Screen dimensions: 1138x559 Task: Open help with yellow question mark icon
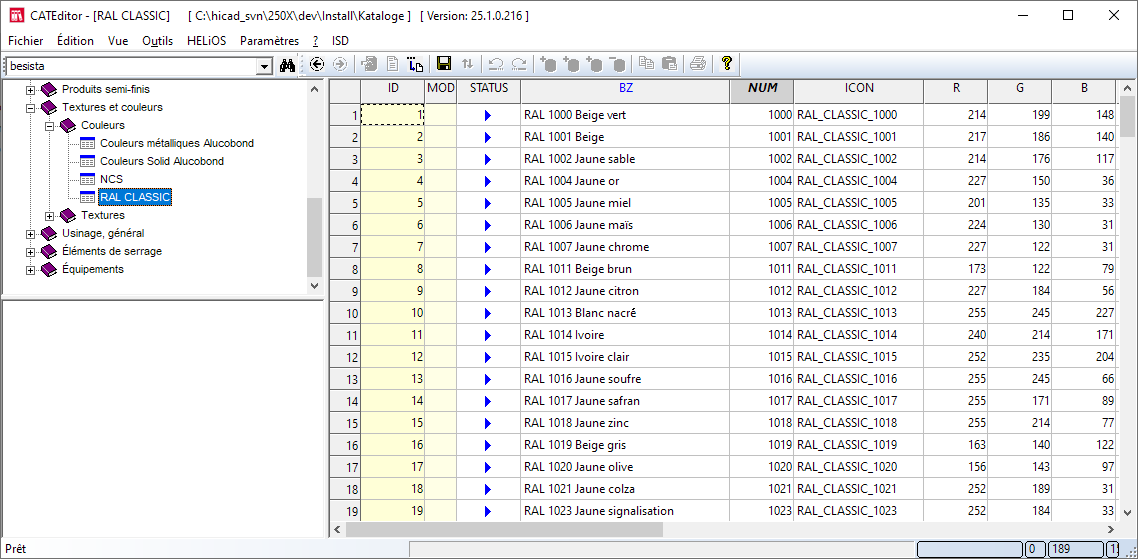pyautogui.click(x=727, y=64)
